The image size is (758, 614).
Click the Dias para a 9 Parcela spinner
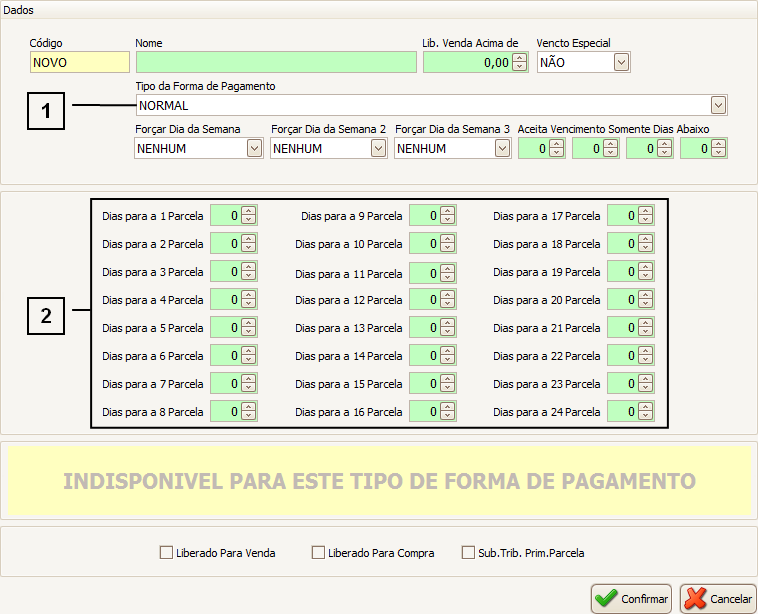425,215
